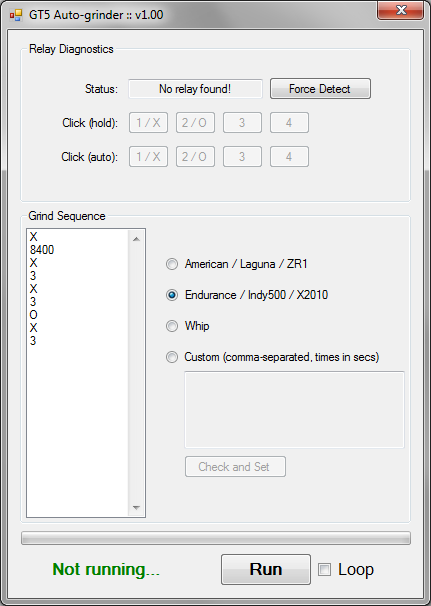Click the Check and Set button
Image resolution: width=431 pixels, height=606 pixels.
pos(235,467)
